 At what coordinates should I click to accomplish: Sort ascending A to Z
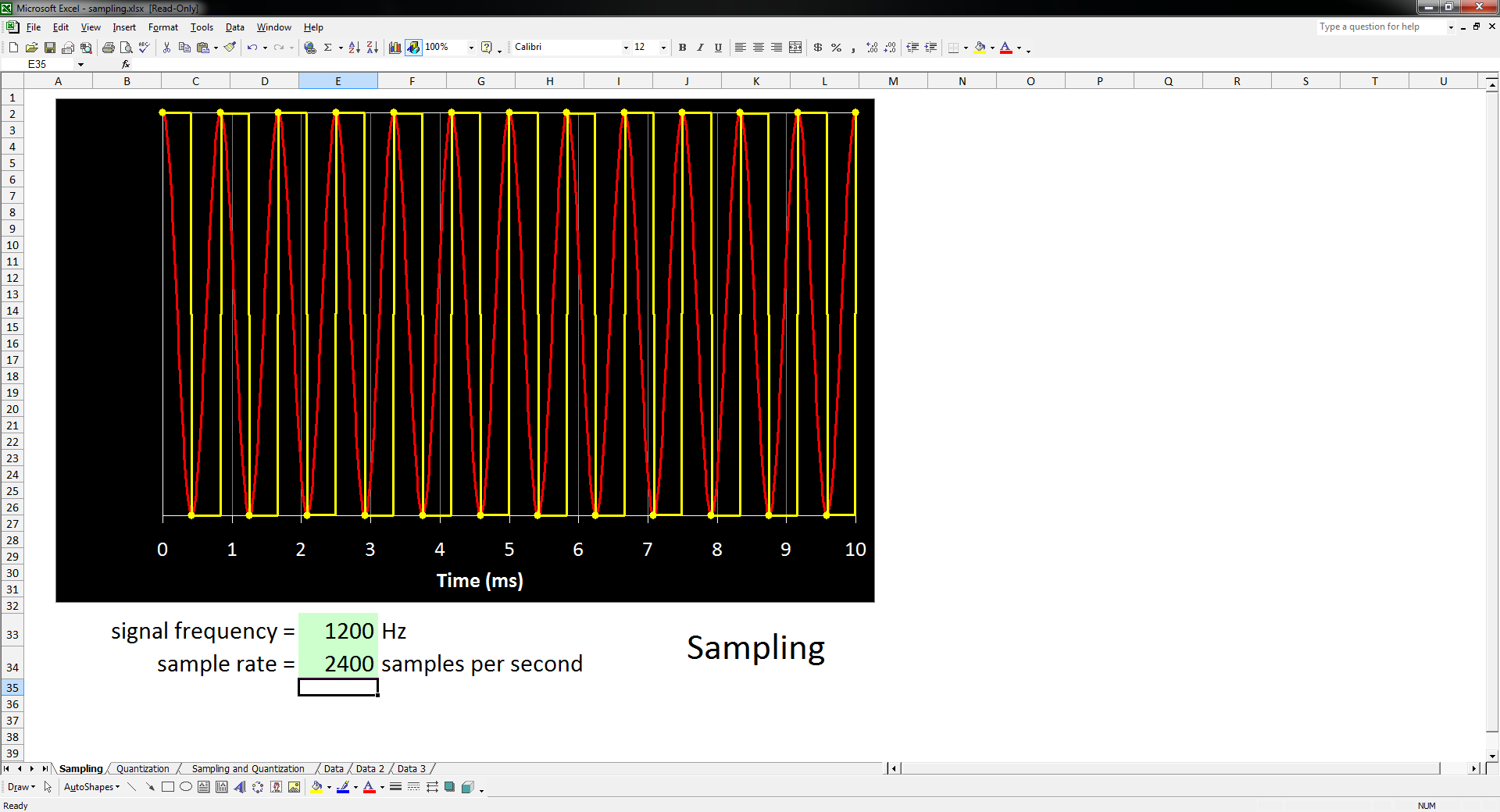pos(354,48)
